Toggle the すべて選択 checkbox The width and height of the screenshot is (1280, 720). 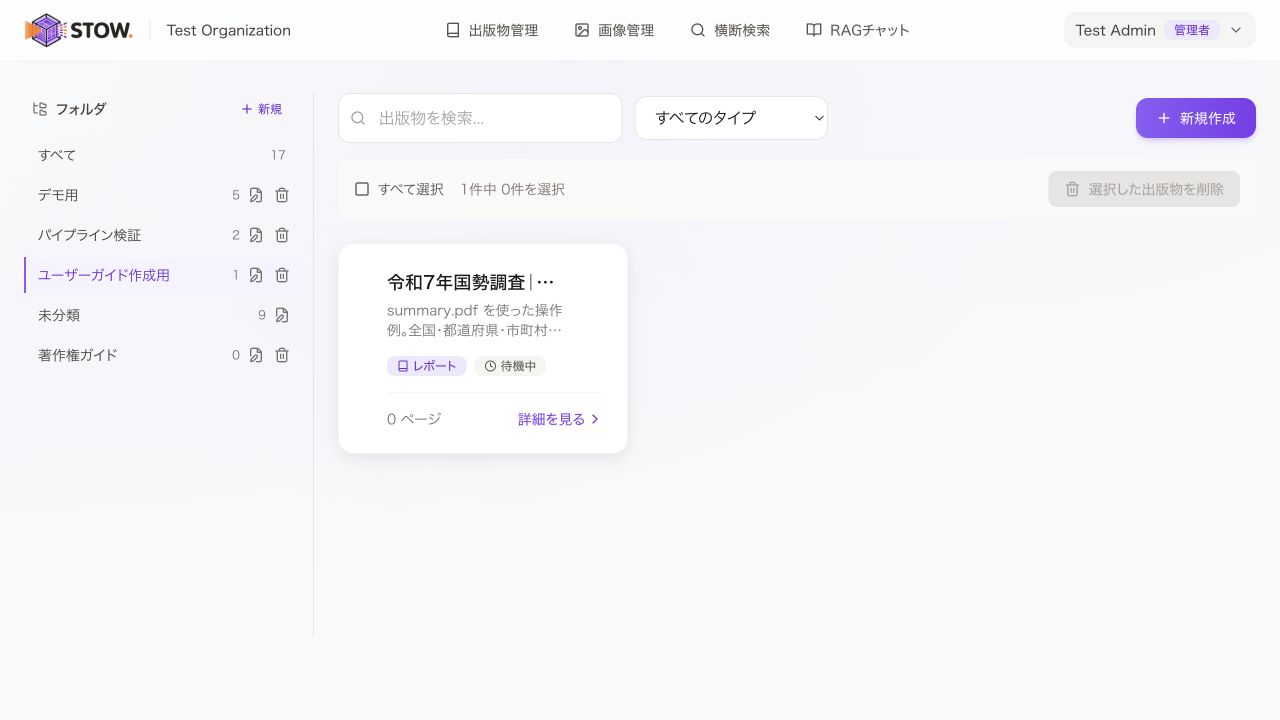coord(362,189)
